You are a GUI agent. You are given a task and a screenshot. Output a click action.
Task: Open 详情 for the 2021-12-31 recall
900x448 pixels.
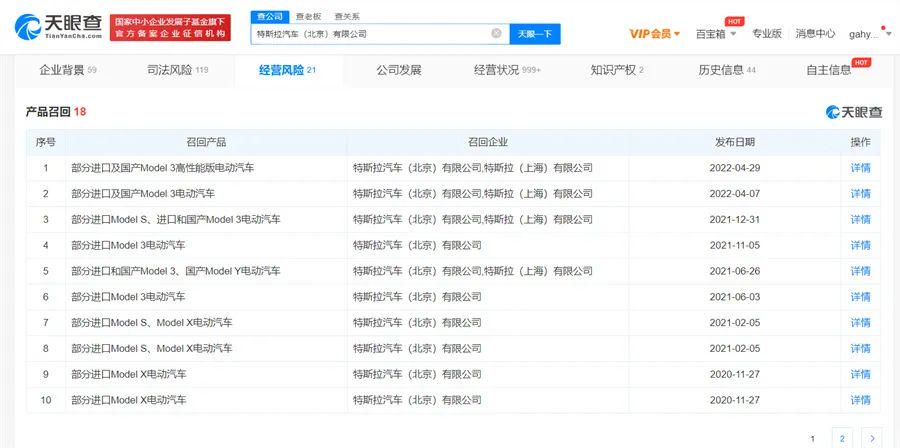(860, 220)
